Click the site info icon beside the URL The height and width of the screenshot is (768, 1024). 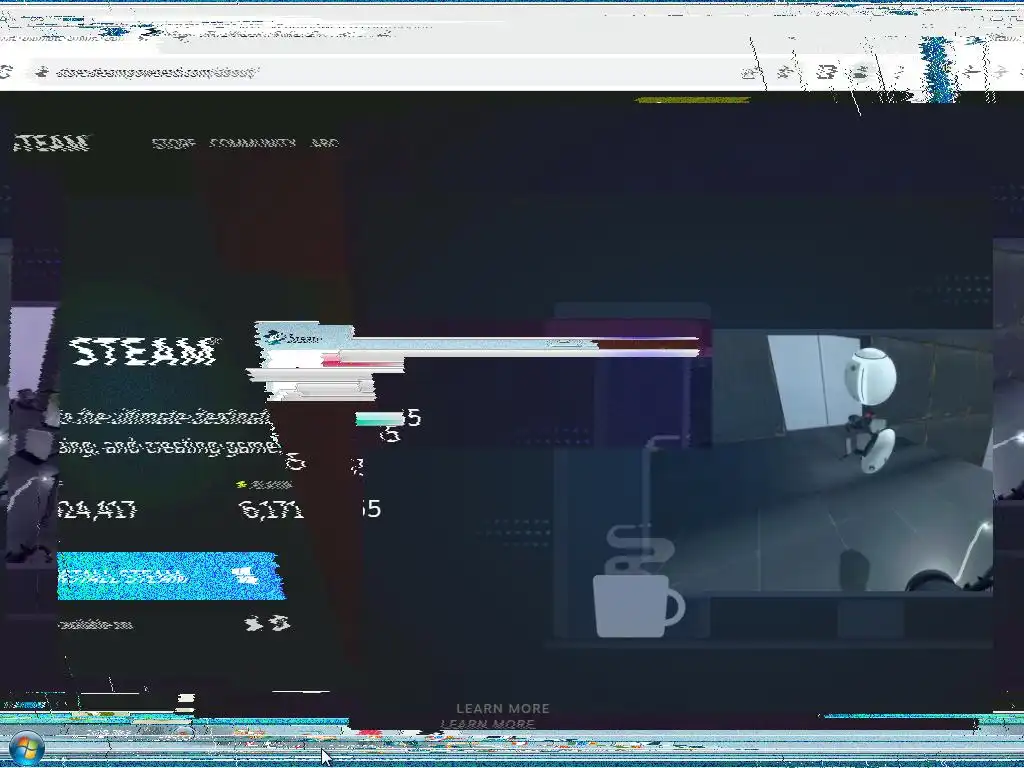click(42, 72)
